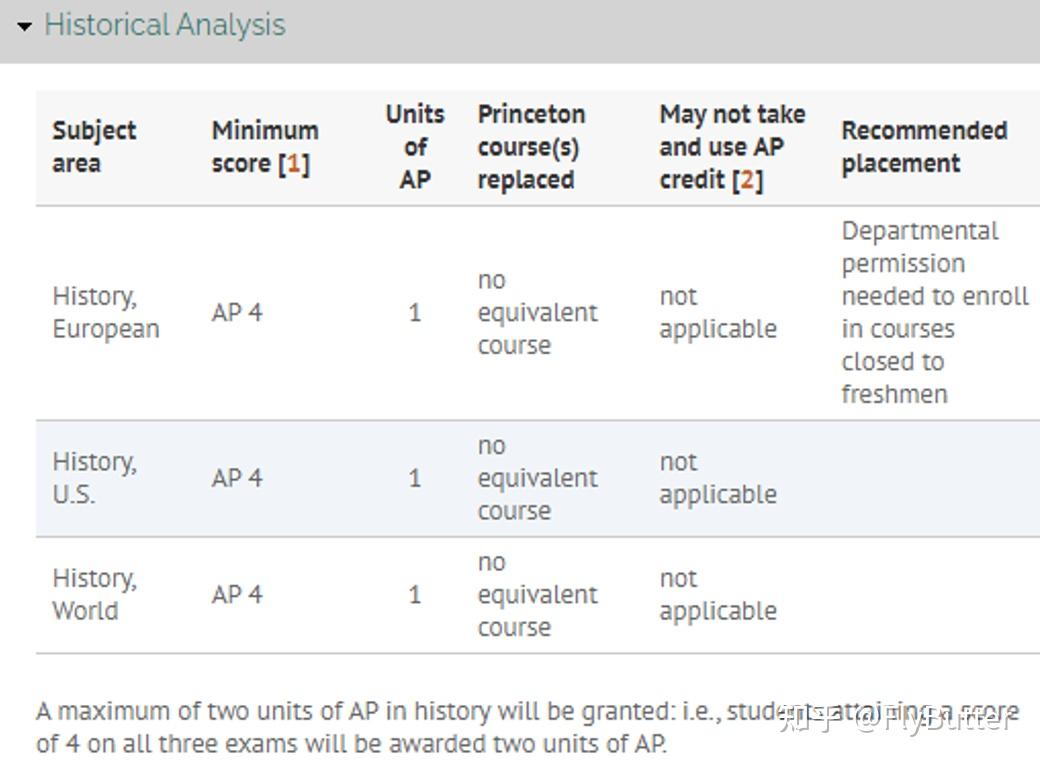Click the maximum two units note paragraph
Viewport: 1040px width, 766px height.
(x=400, y=727)
